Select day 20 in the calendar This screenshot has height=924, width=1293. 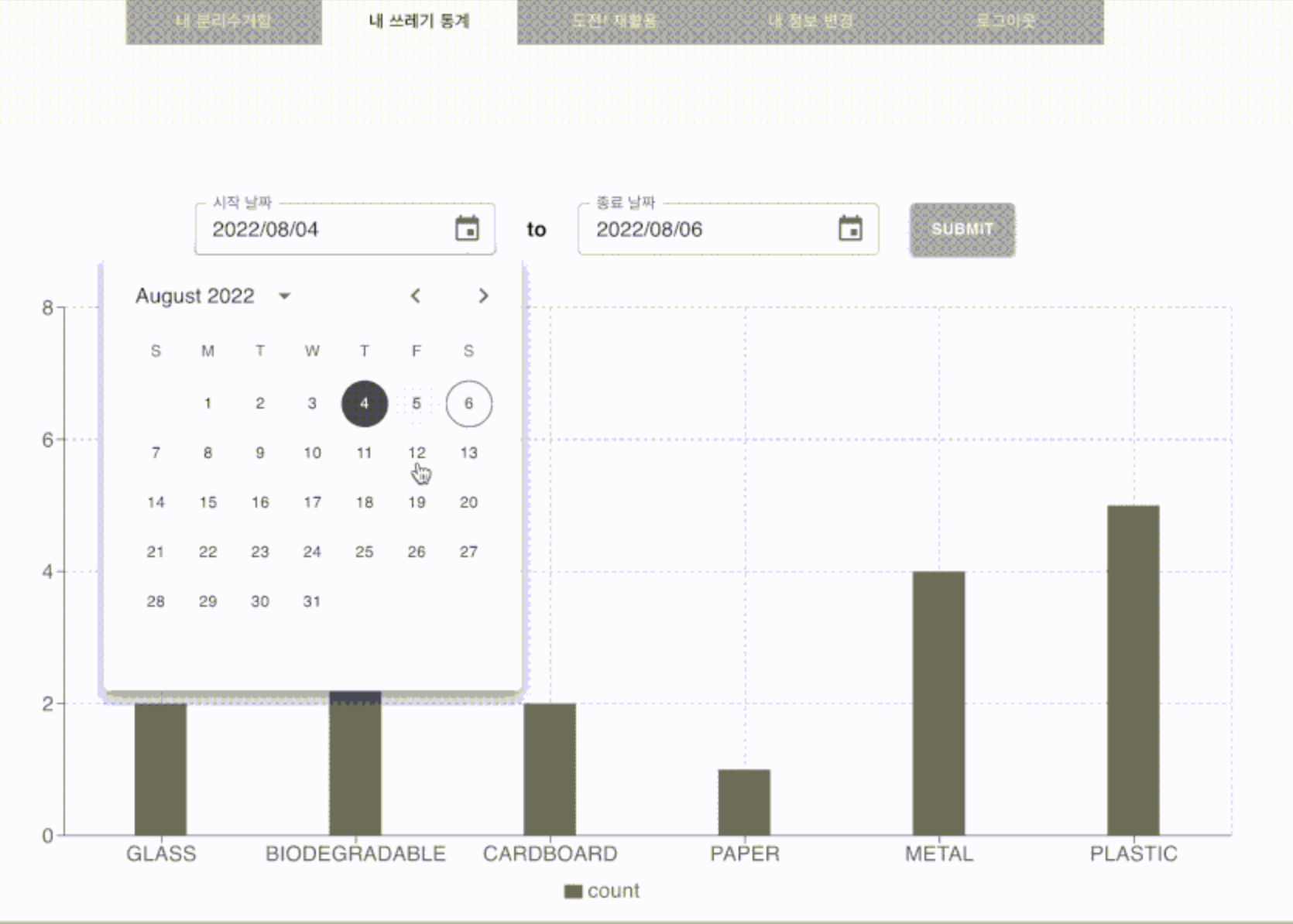[x=468, y=502]
